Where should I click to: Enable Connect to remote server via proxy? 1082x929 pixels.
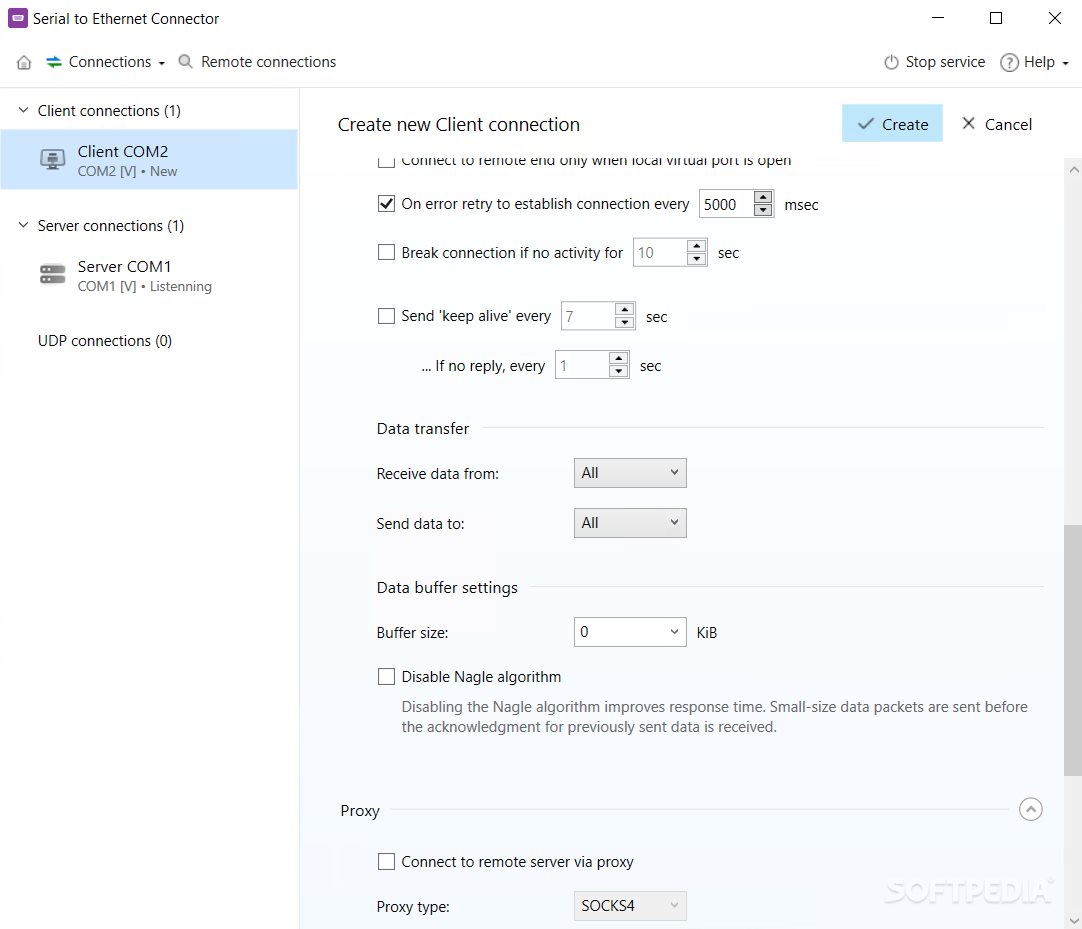386,861
